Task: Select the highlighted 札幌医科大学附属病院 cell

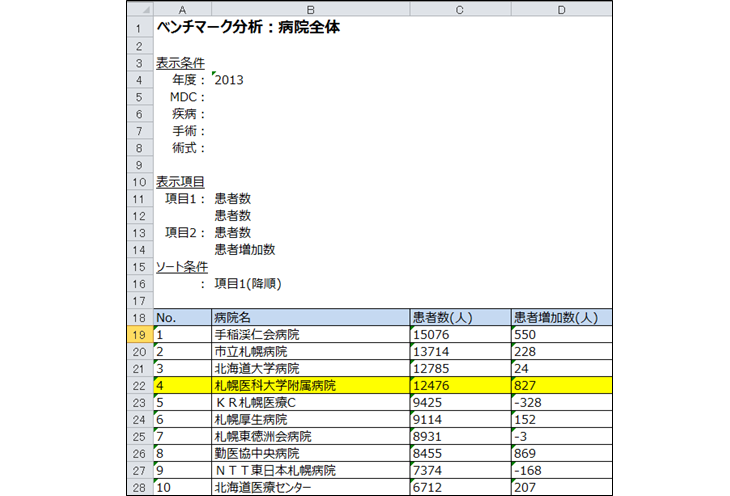Action: point(311,386)
